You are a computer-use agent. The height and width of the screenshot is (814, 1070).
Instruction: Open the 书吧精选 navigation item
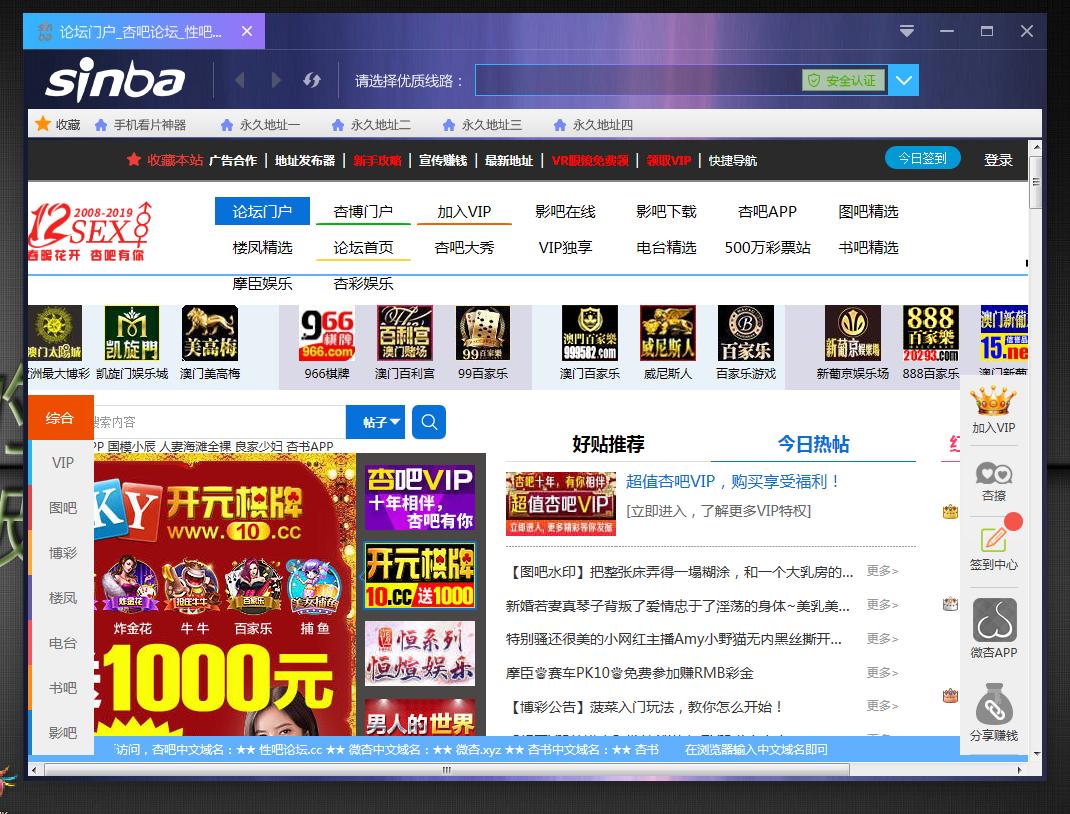868,248
